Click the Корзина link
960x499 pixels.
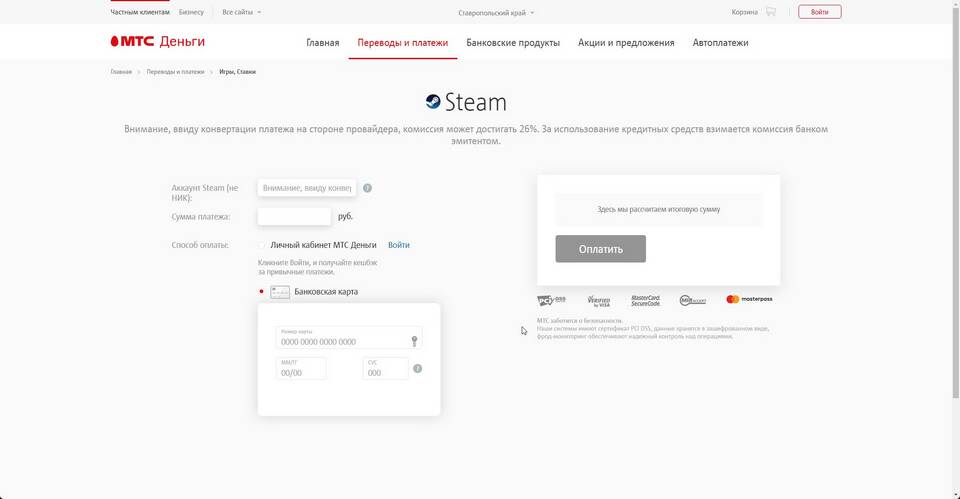point(744,12)
